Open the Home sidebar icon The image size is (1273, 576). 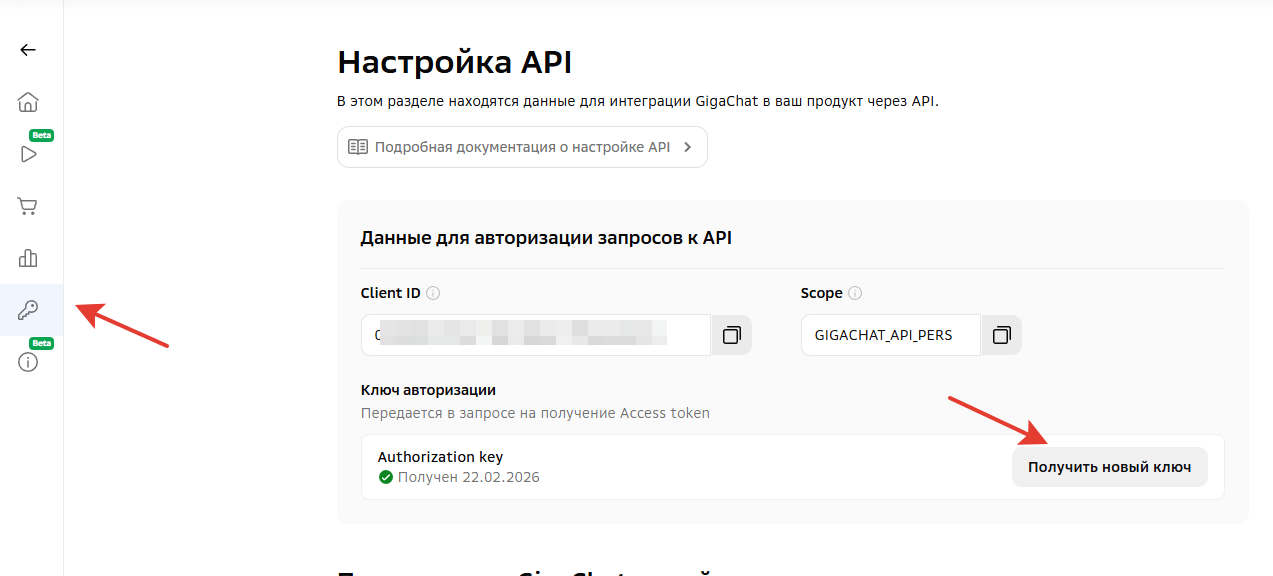[x=28, y=102]
